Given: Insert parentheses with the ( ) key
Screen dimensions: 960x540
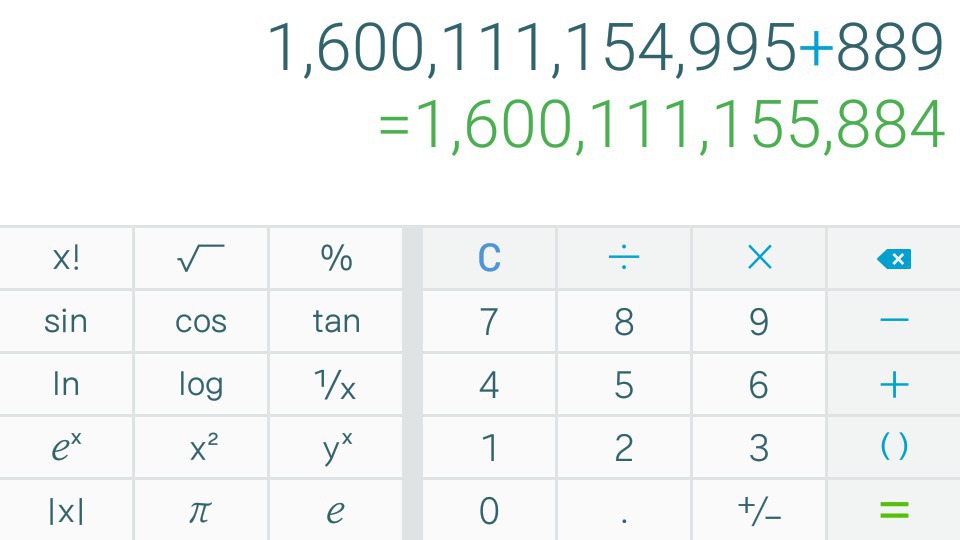Looking at the screenshot, I should (x=894, y=447).
